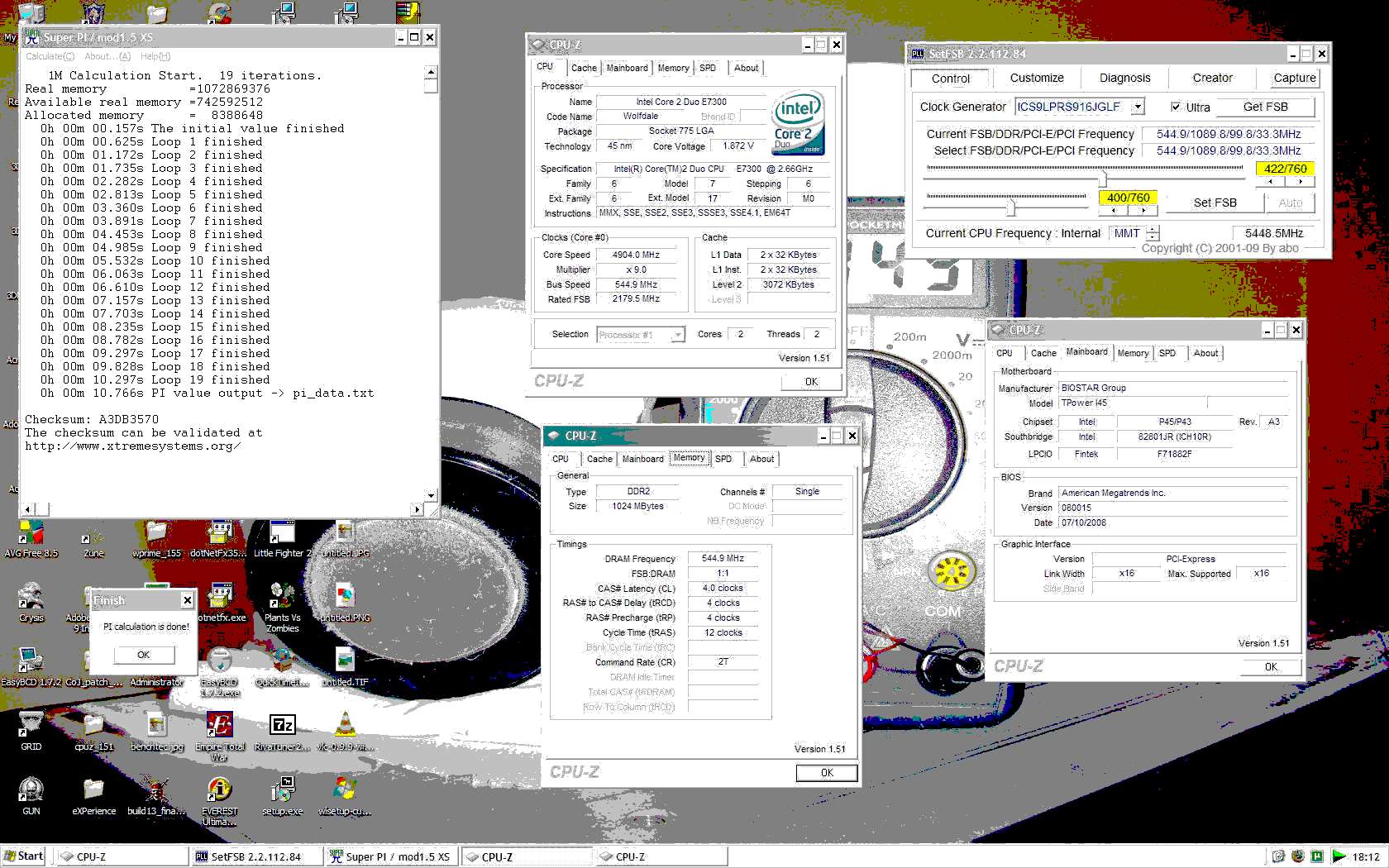
Task: Open the wprime_155 folder icon
Action: click(156, 539)
